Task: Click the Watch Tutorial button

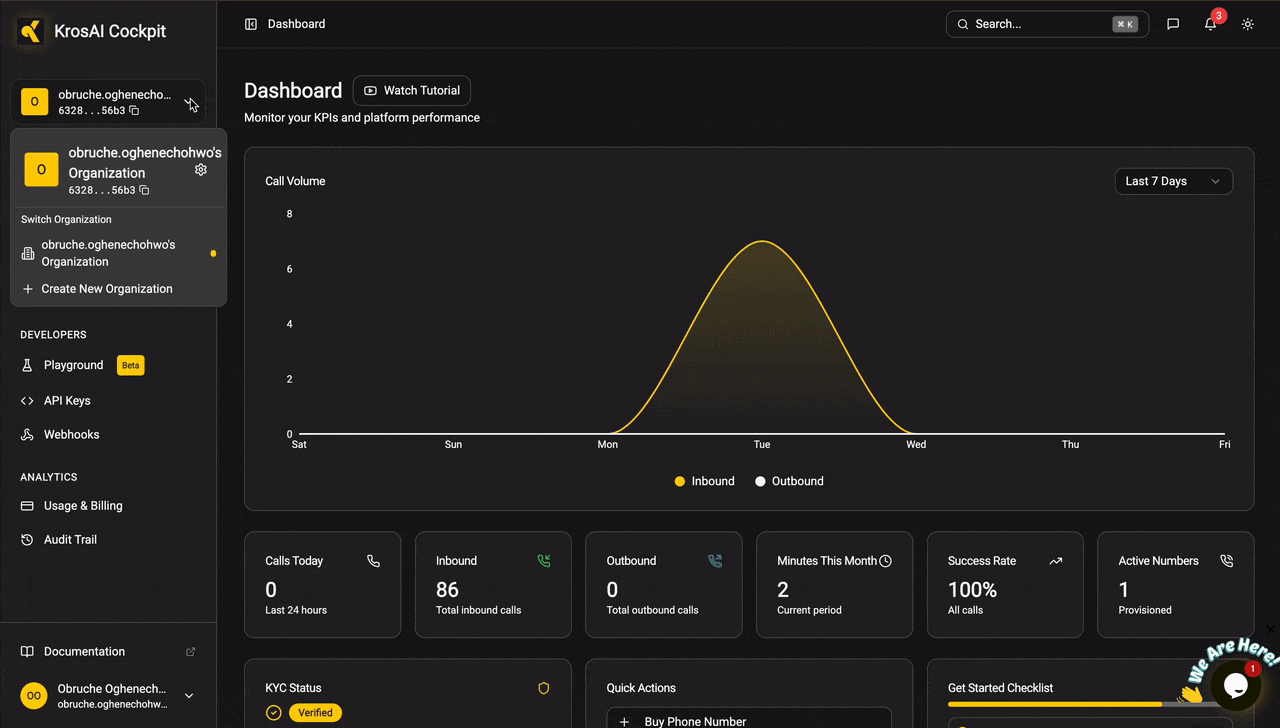Action: click(x=411, y=90)
